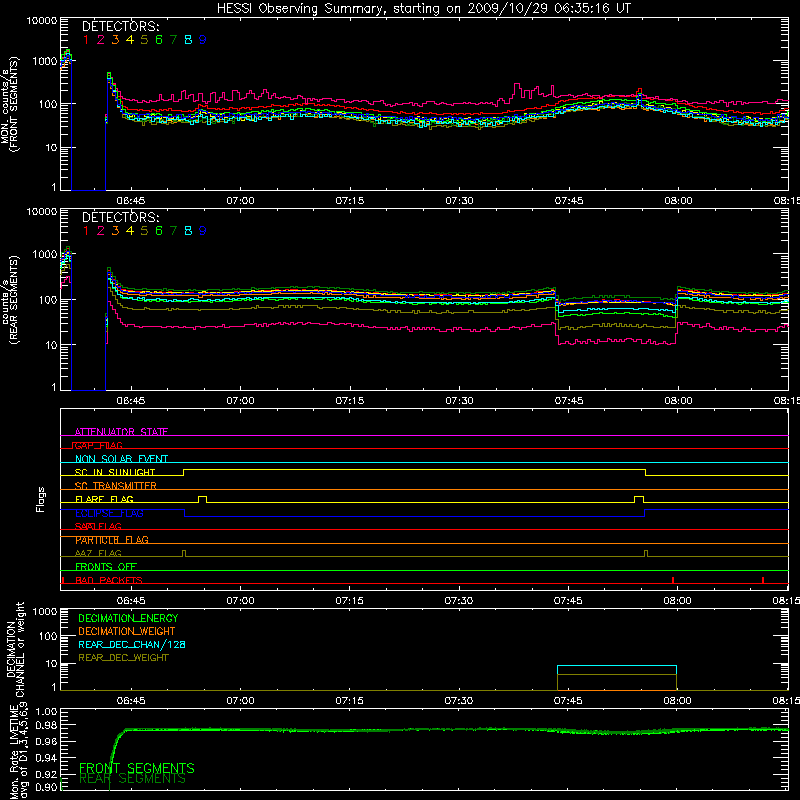This screenshot has height=800, width=800.
Task: Click the DECIMATION CHANNEL or weight y-axis title
Action: [x=15, y=649]
